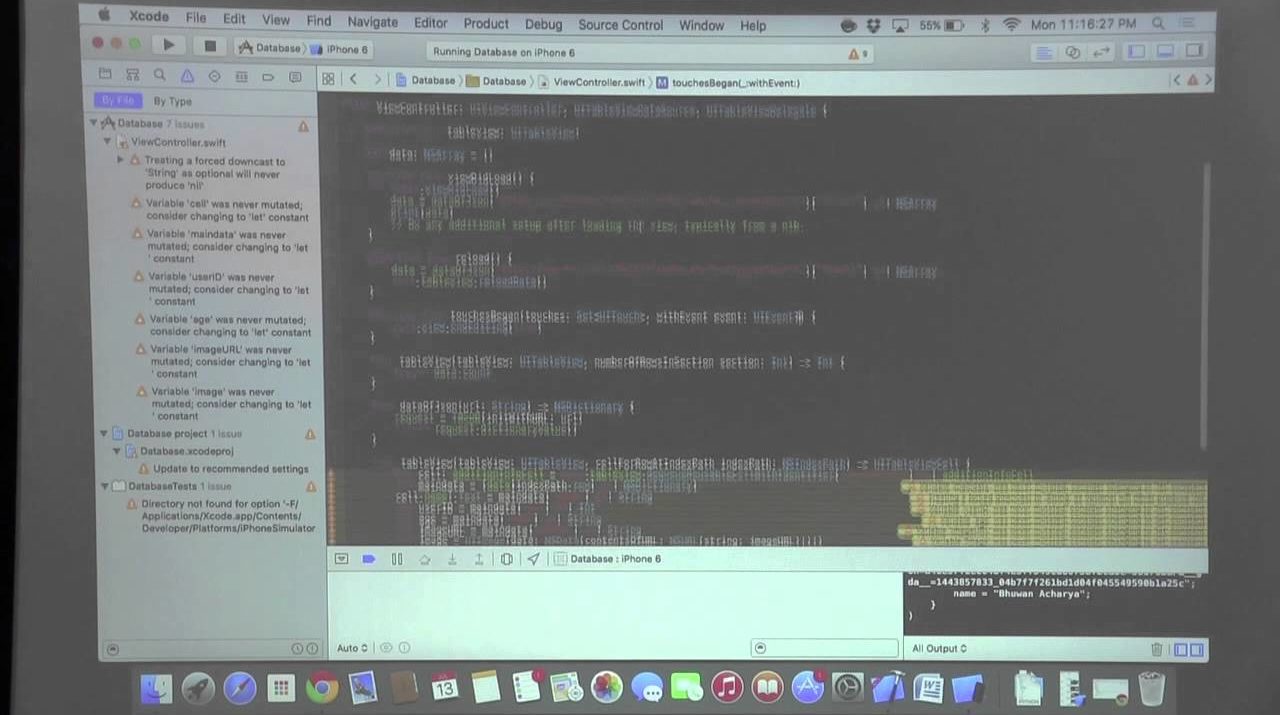
Task: Clear console with the trash icon
Action: (x=1157, y=649)
